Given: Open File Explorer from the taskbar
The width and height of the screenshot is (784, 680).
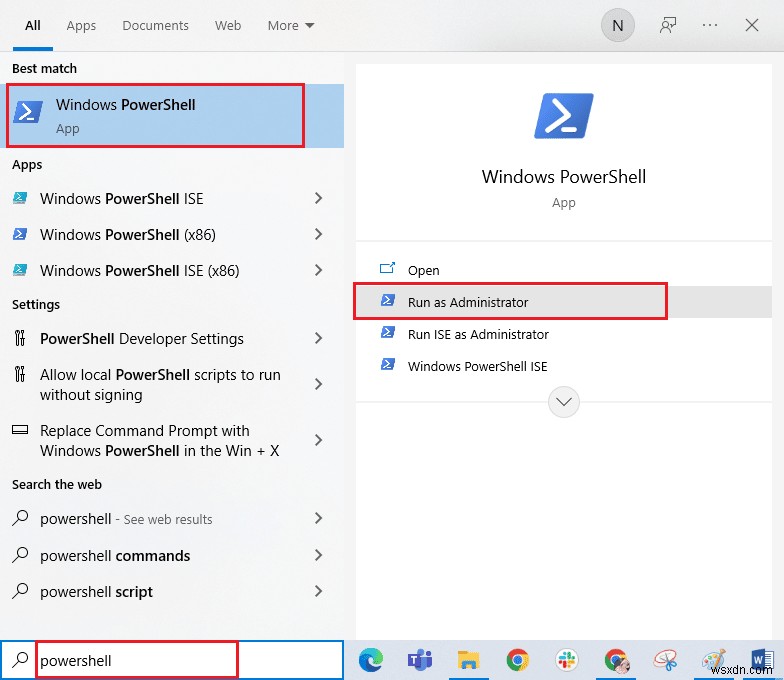Looking at the screenshot, I should (468, 660).
